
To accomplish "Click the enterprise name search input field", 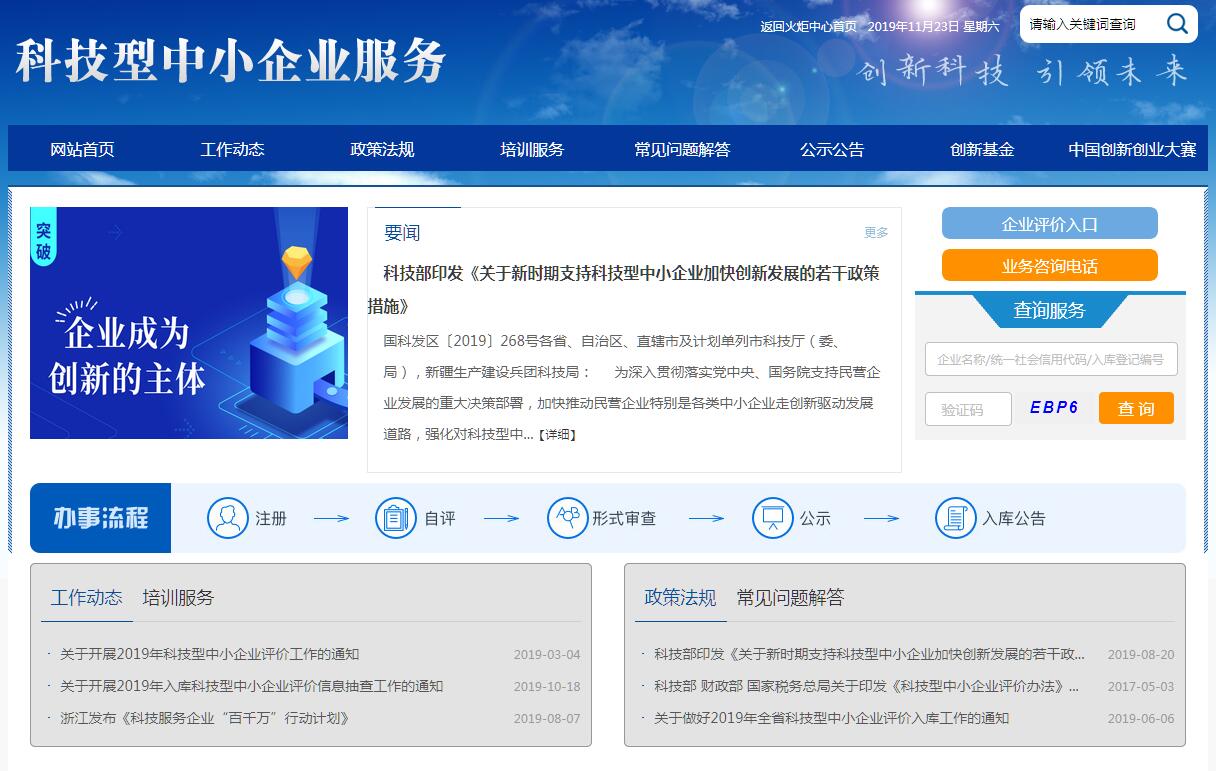I will pyautogui.click(x=1051, y=359).
